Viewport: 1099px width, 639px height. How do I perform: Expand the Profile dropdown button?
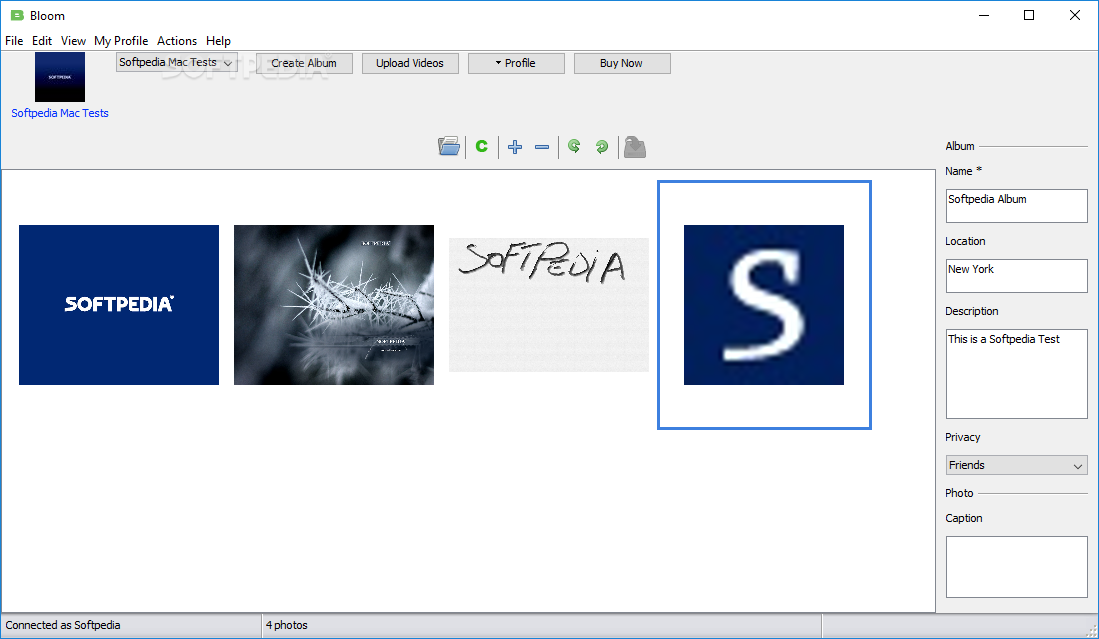(x=516, y=63)
